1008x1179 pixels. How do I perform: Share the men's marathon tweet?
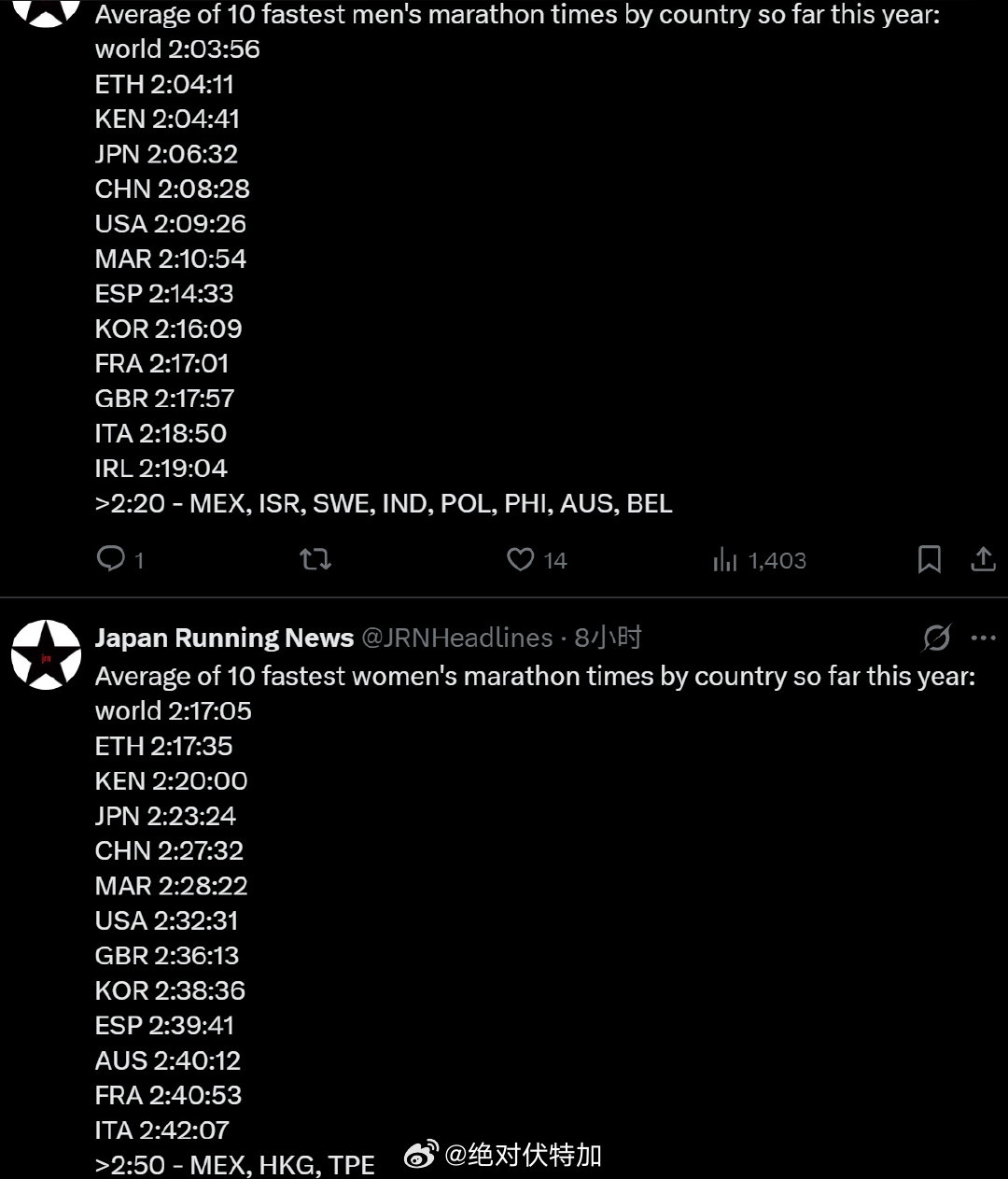[983, 559]
